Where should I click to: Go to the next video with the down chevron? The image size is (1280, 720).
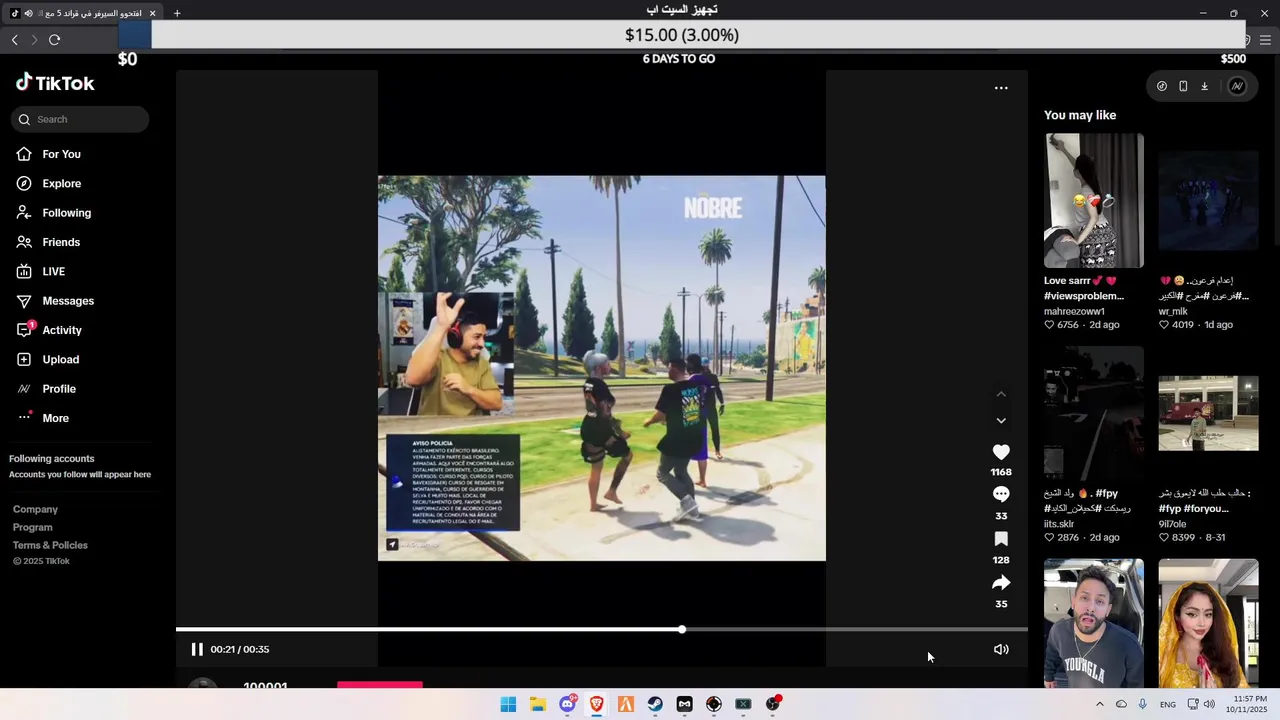[1001, 420]
